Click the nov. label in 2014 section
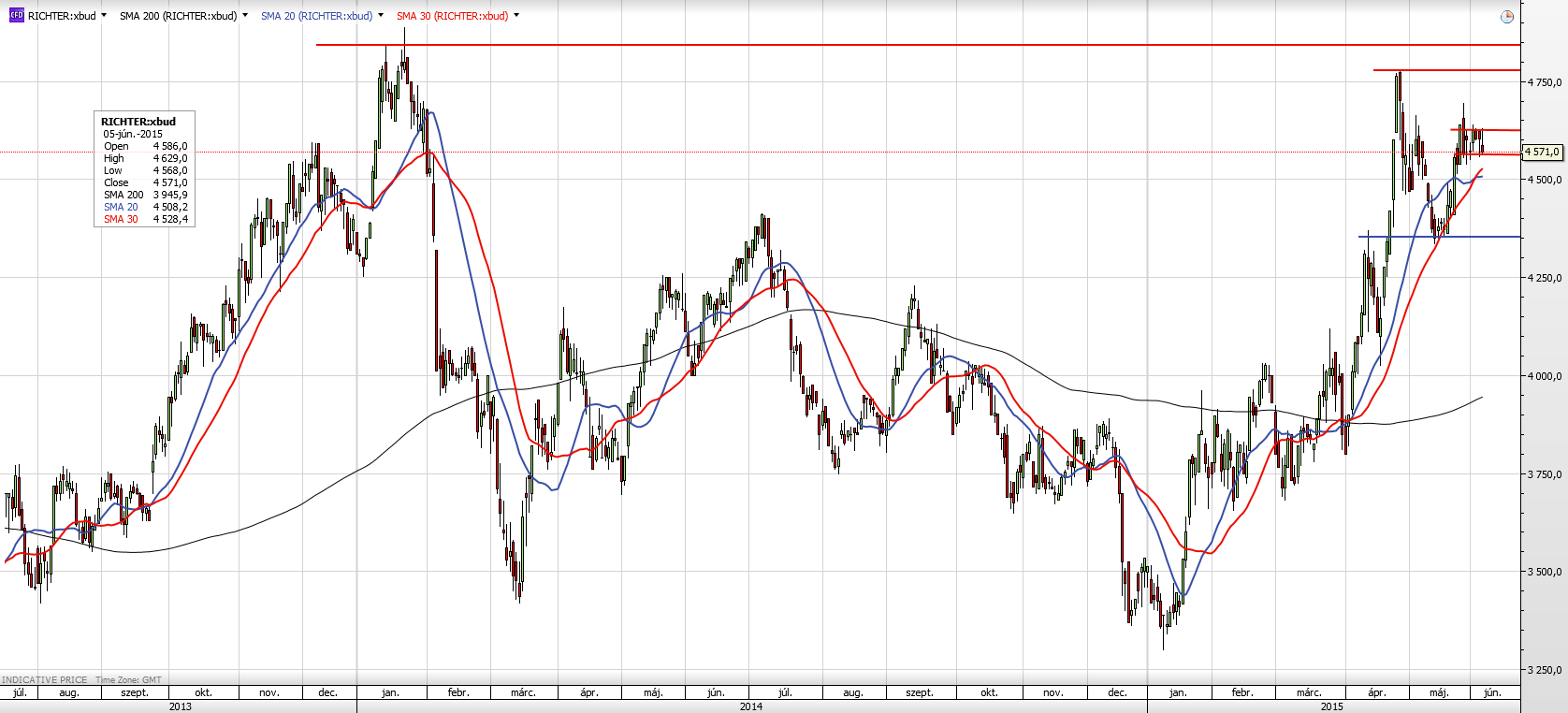The width and height of the screenshot is (1568, 713). tap(1053, 692)
